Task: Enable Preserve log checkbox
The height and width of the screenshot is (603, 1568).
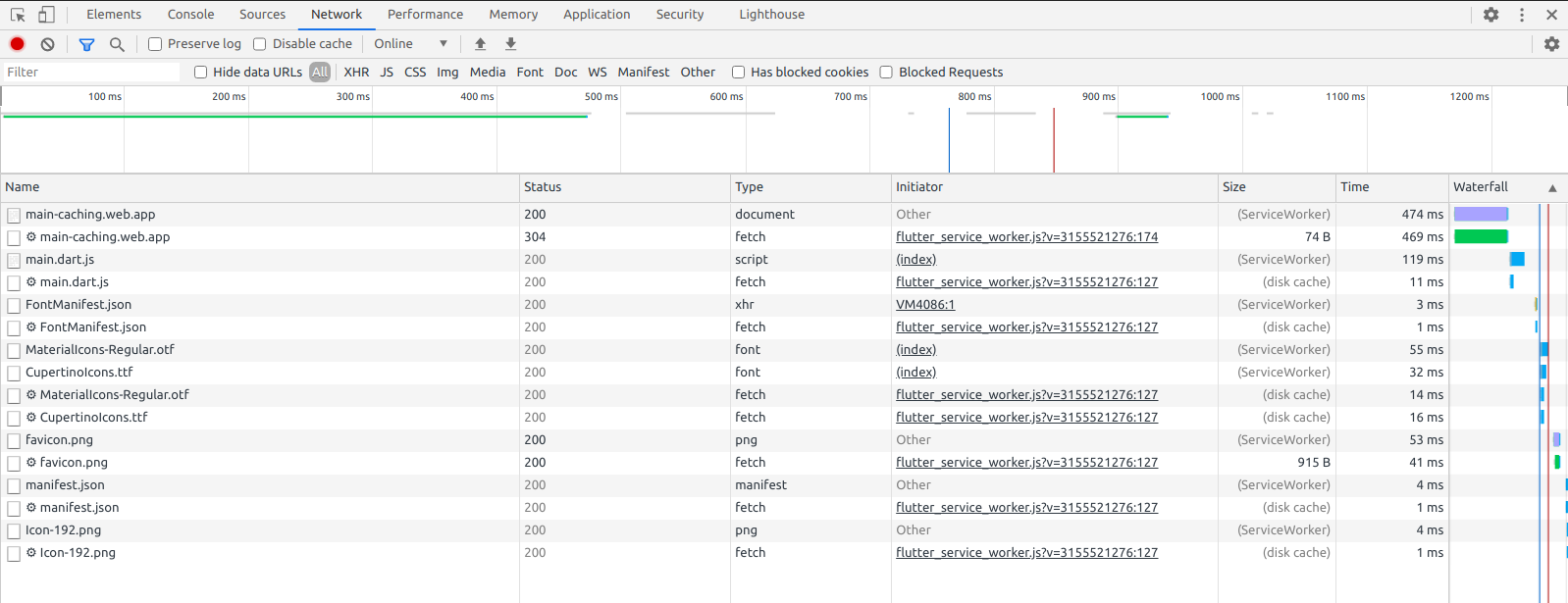Action: (155, 44)
